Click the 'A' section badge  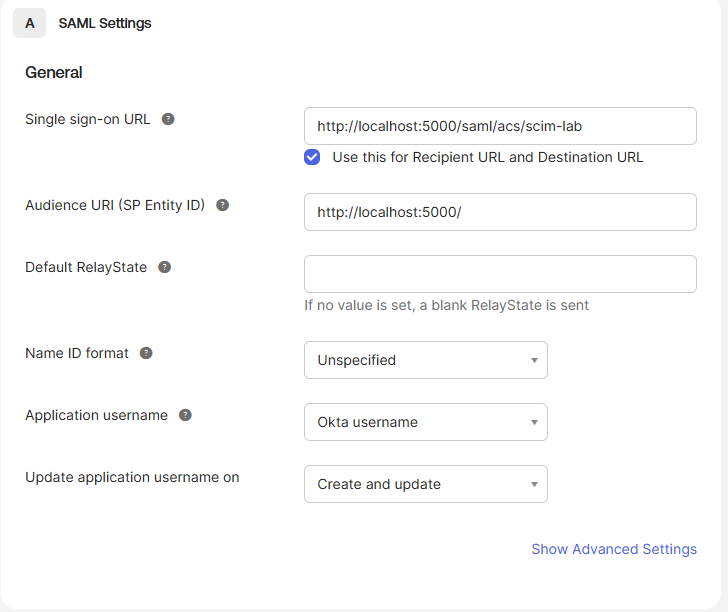point(29,23)
